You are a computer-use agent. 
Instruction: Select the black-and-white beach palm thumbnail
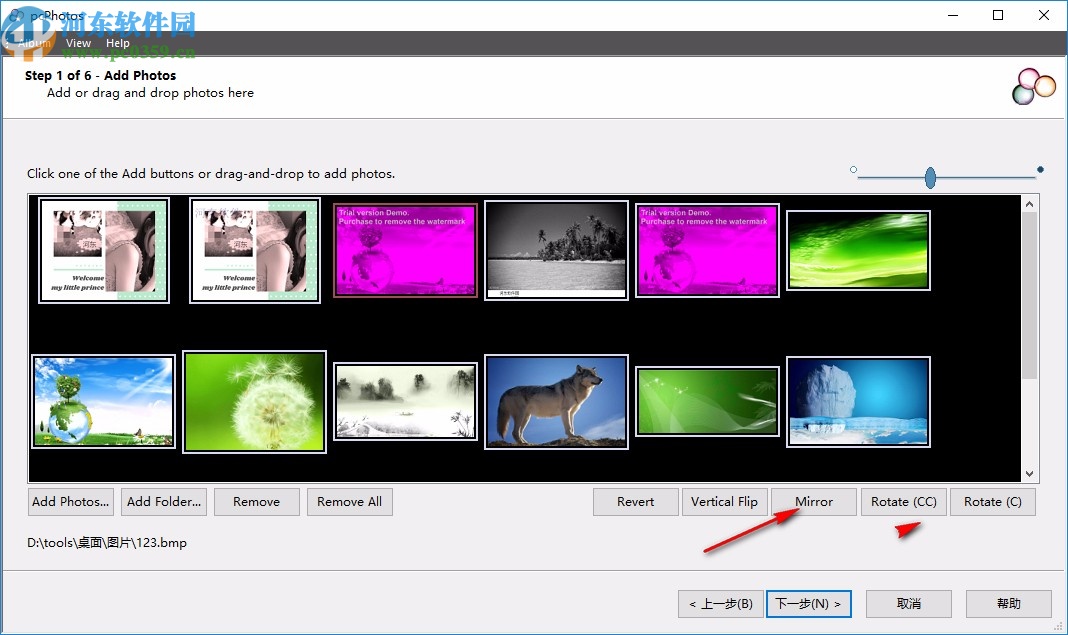[x=556, y=249]
